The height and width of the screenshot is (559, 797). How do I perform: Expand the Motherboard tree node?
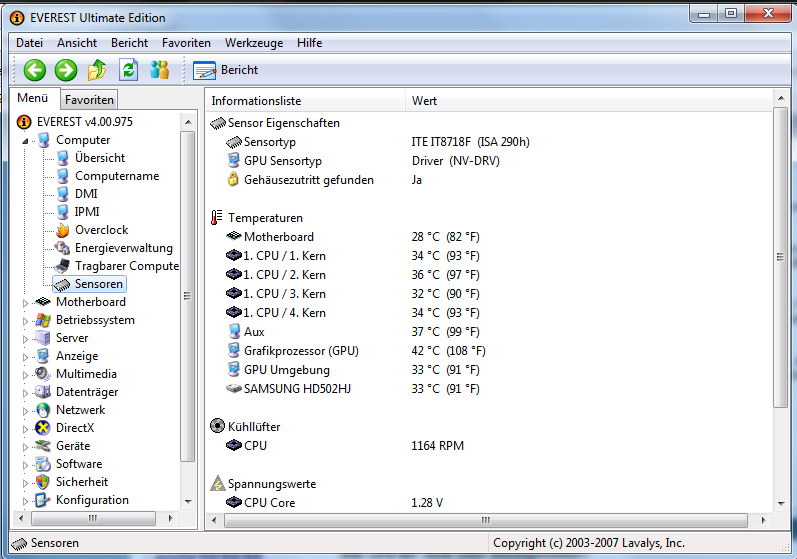pos(25,303)
